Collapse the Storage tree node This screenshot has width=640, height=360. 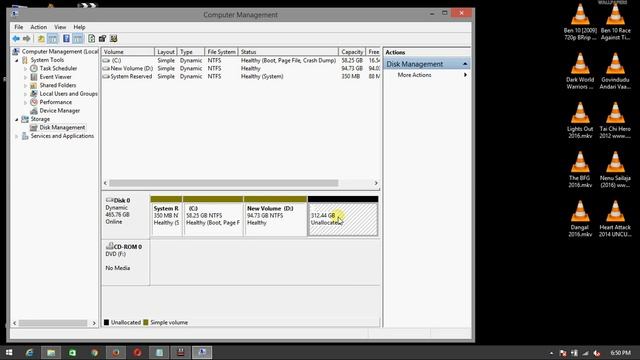(x=17, y=119)
